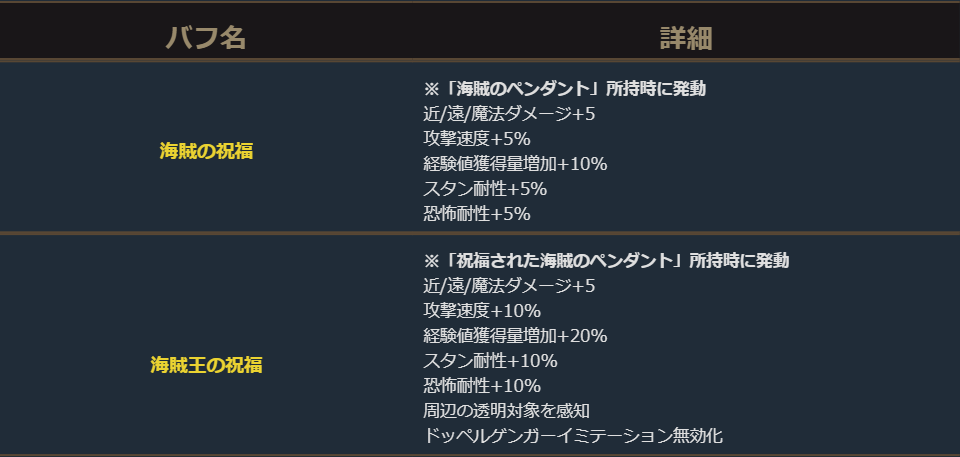960x457 pixels.
Task: Click the 経験値獲得量増加+20% line
Action: [515, 336]
